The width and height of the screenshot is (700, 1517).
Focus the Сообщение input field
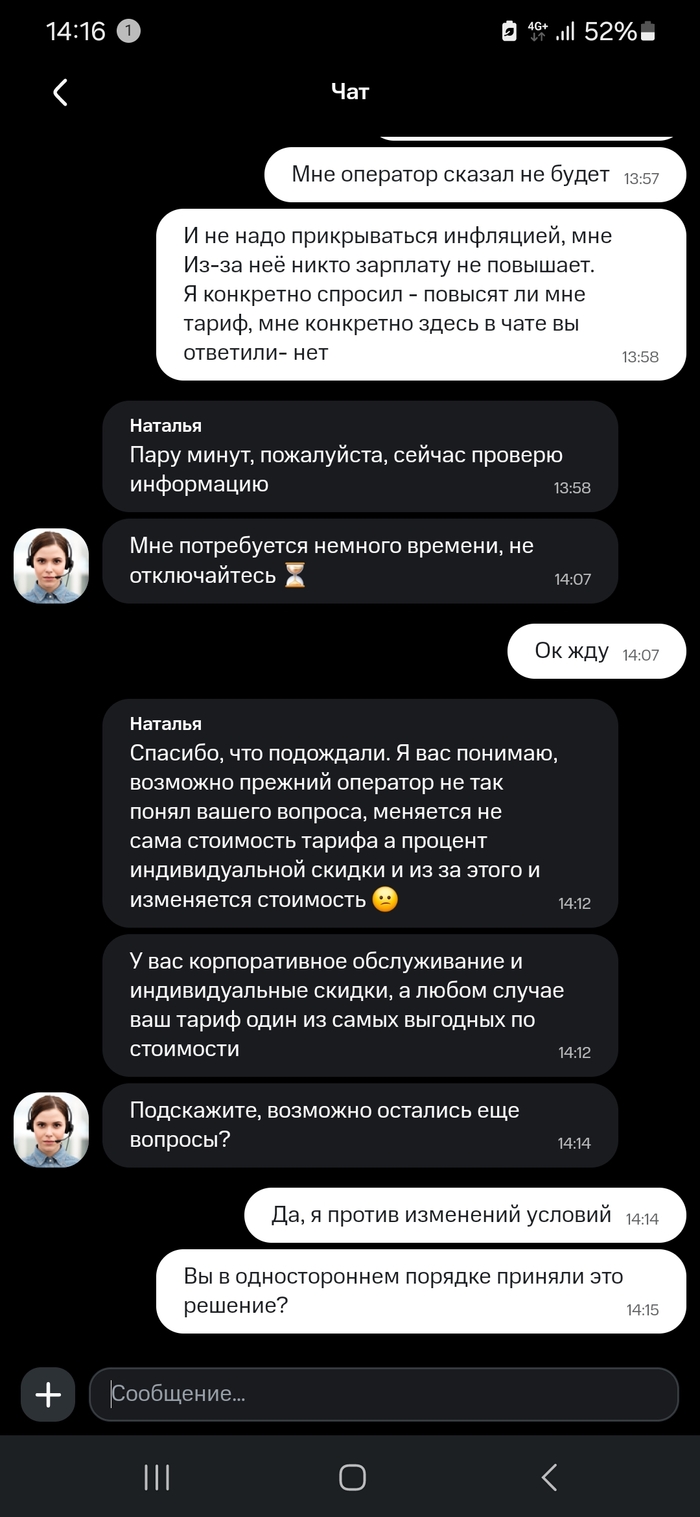(x=384, y=1394)
